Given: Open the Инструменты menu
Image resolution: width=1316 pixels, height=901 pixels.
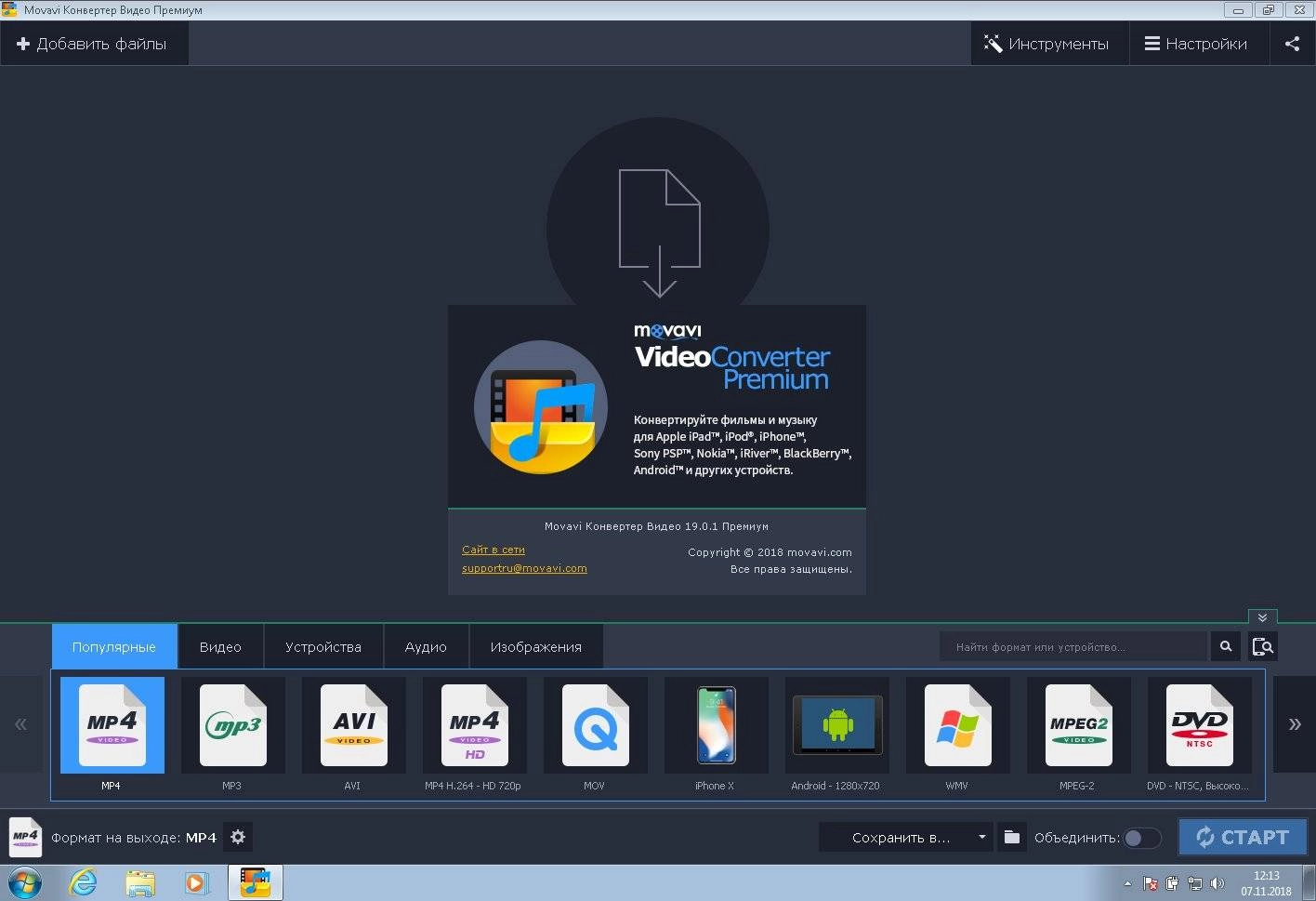Looking at the screenshot, I should coord(1049,44).
